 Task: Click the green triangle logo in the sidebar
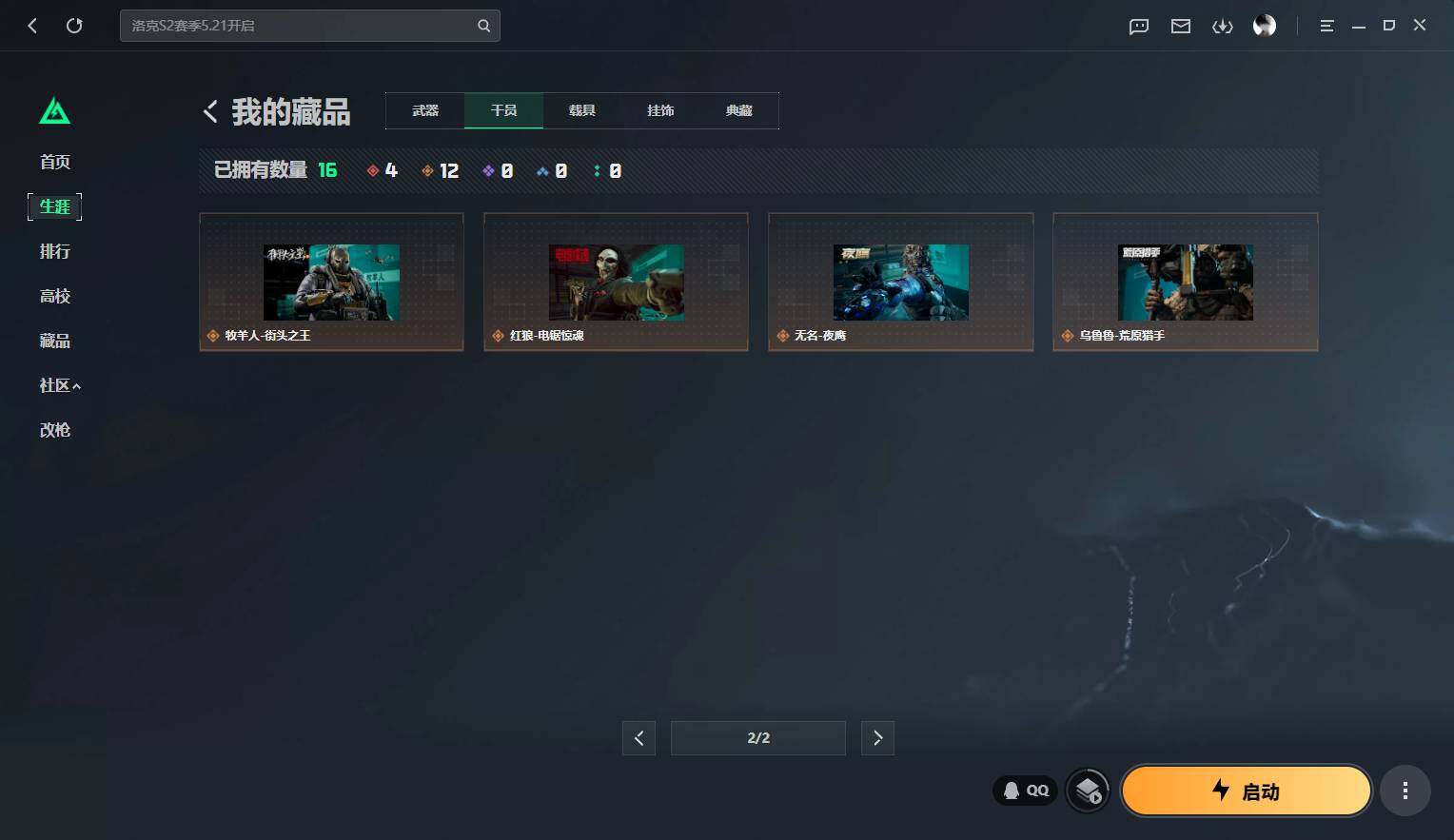pos(54,111)
